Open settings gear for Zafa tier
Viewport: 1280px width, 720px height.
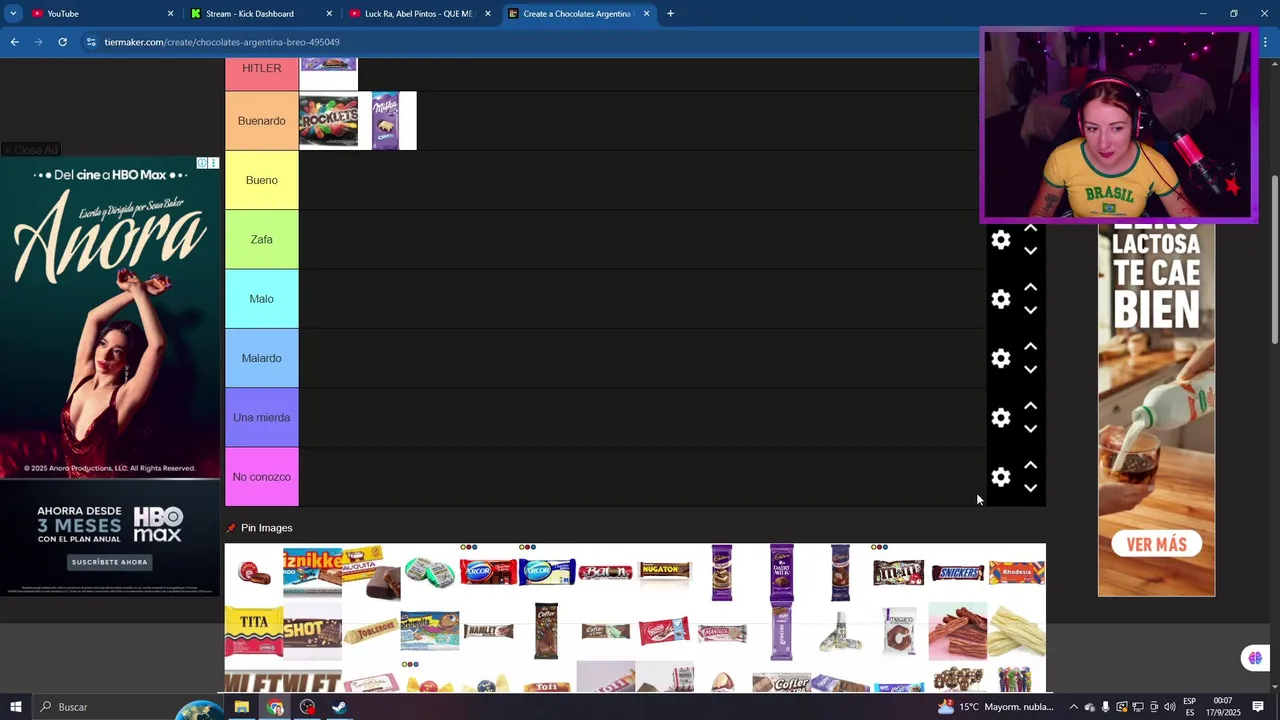point(1001,240)
